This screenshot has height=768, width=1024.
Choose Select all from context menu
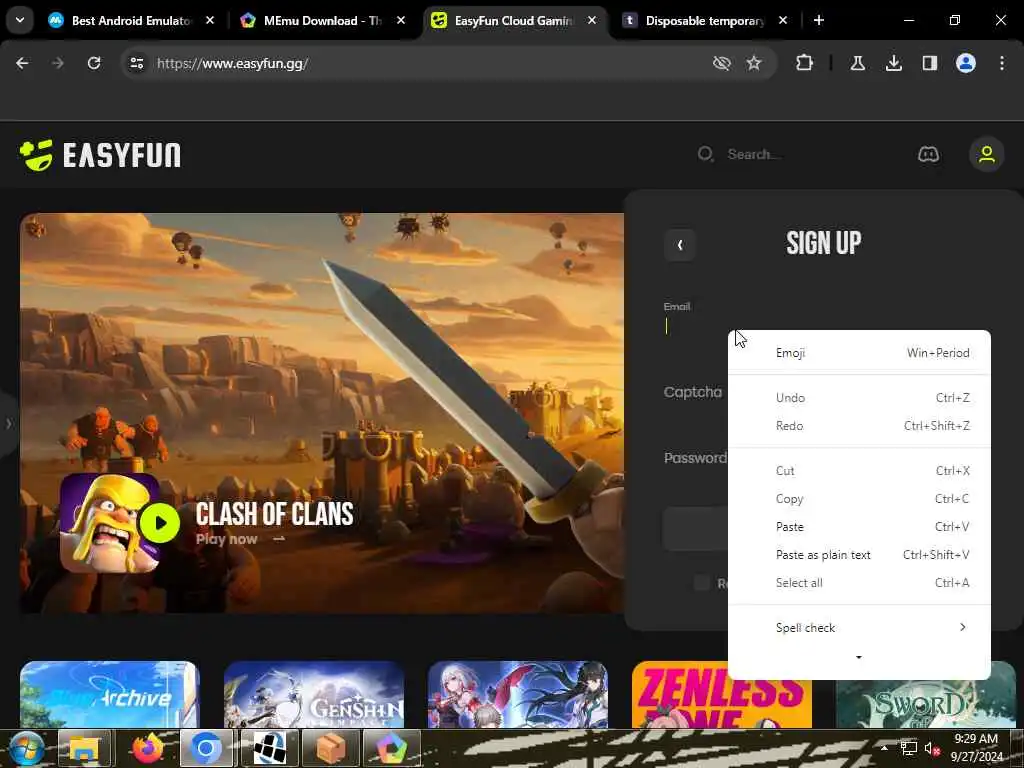pos(859,583)
